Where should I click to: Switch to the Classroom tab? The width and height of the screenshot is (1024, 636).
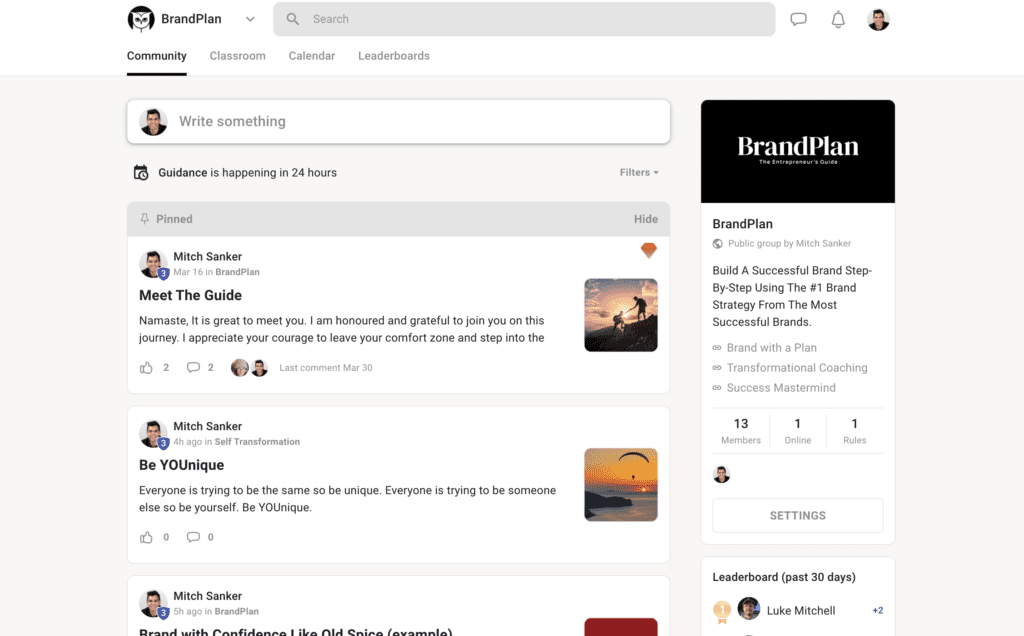click(238, 56)
